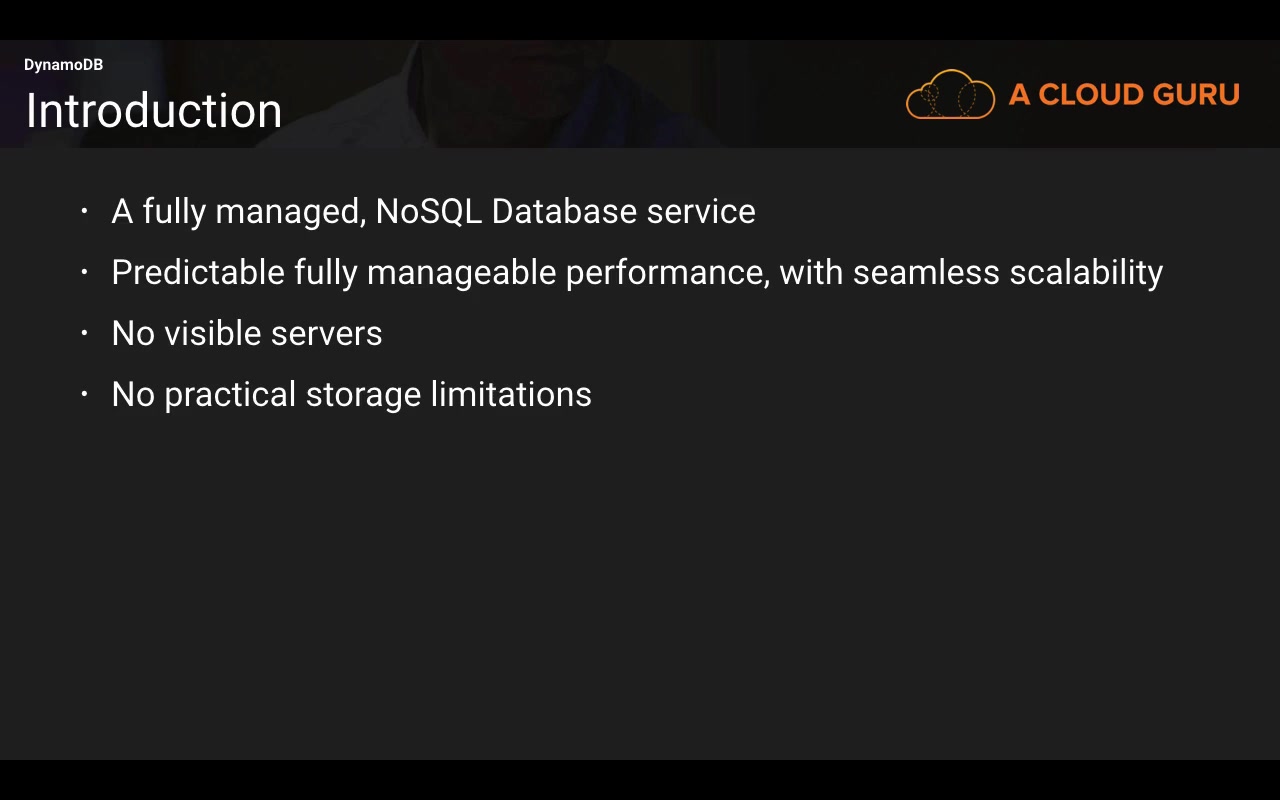Screen dimensions: 1280x800
Task: Click the bullet dot before "Predictable"
Action: (85, 272)
